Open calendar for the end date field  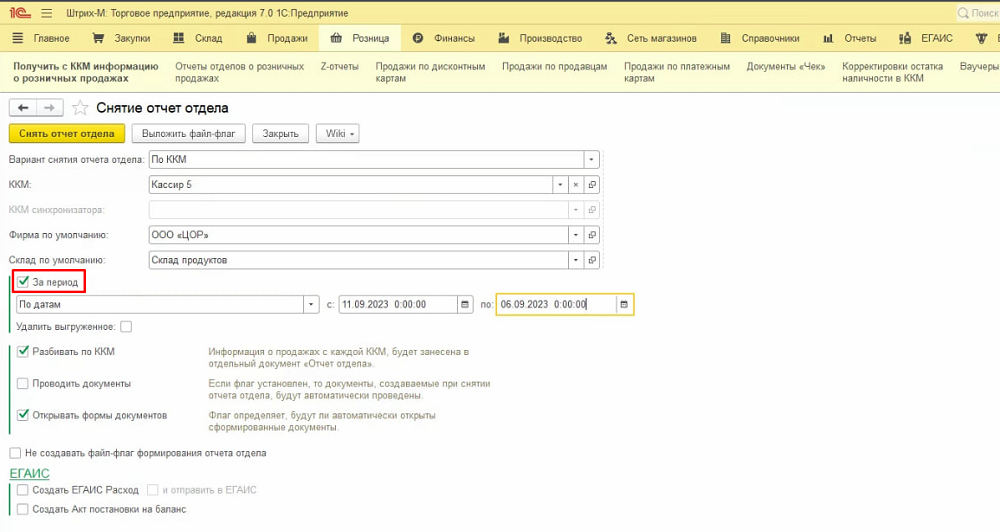pos(624,304)
